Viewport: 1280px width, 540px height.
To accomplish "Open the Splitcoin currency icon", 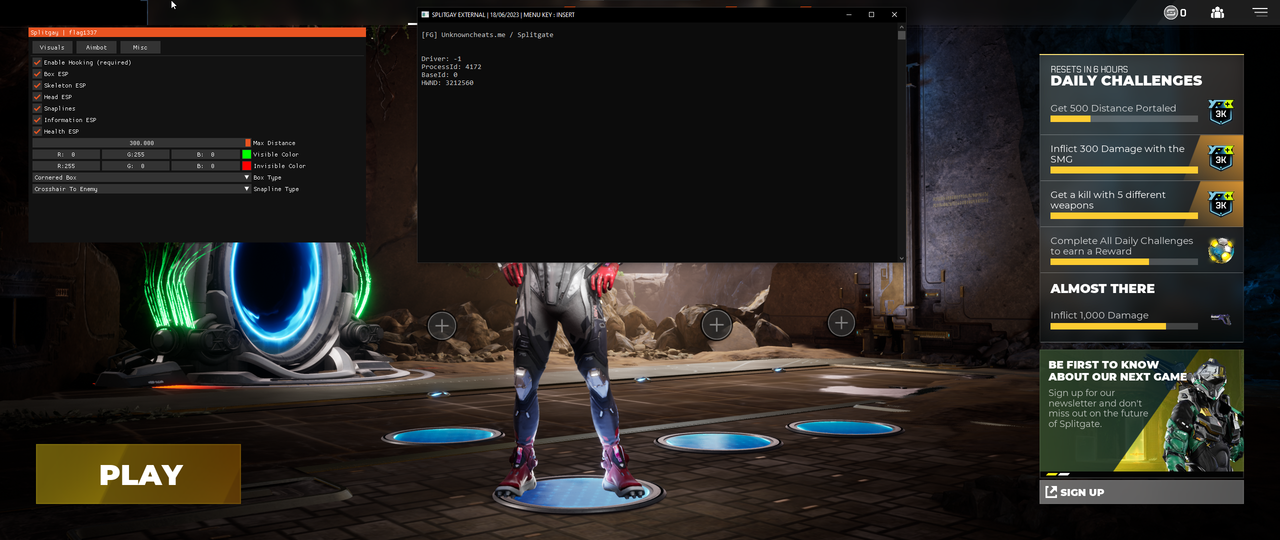I will (1171, 13).
